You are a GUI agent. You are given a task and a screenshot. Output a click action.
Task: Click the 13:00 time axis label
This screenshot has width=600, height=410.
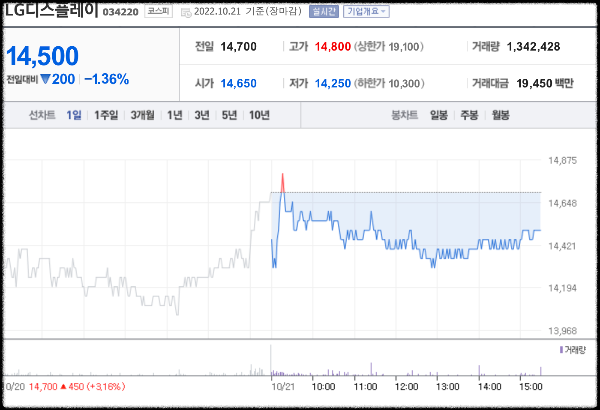448,387
